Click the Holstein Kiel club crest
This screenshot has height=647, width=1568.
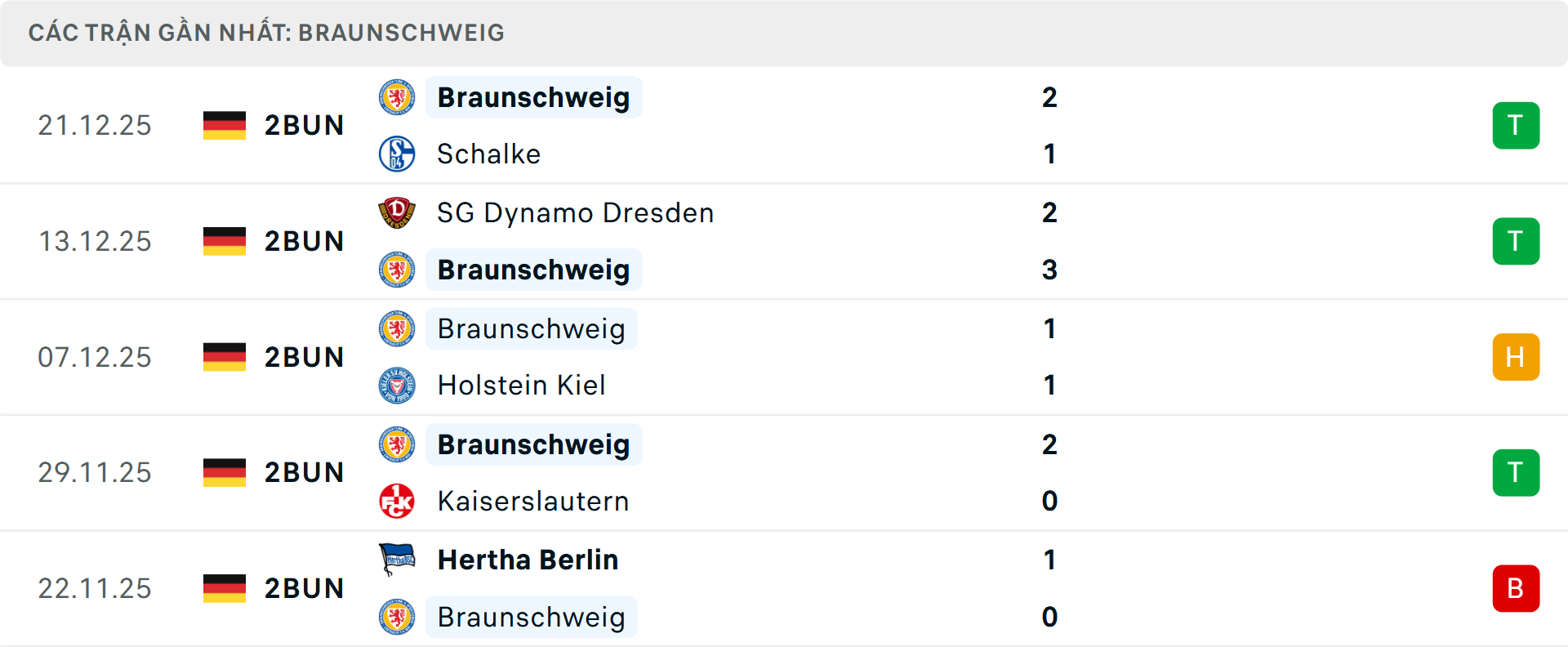click(397, 386)
